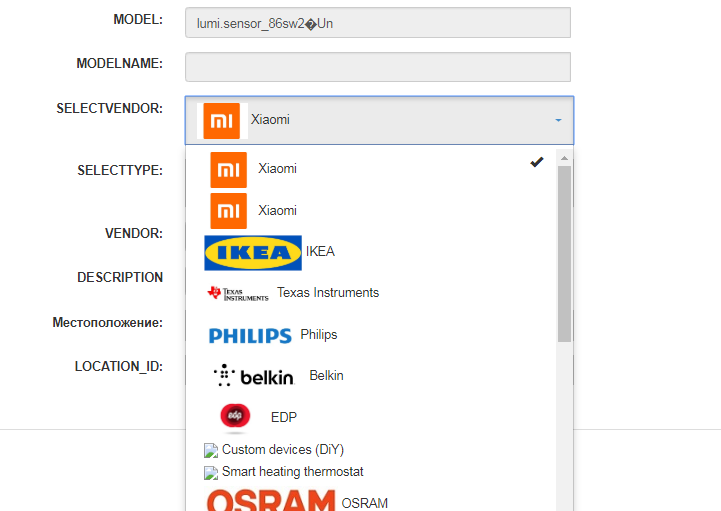Click the broken image icon beside Custom devices
721x511 pixels.
pos(211,450)
